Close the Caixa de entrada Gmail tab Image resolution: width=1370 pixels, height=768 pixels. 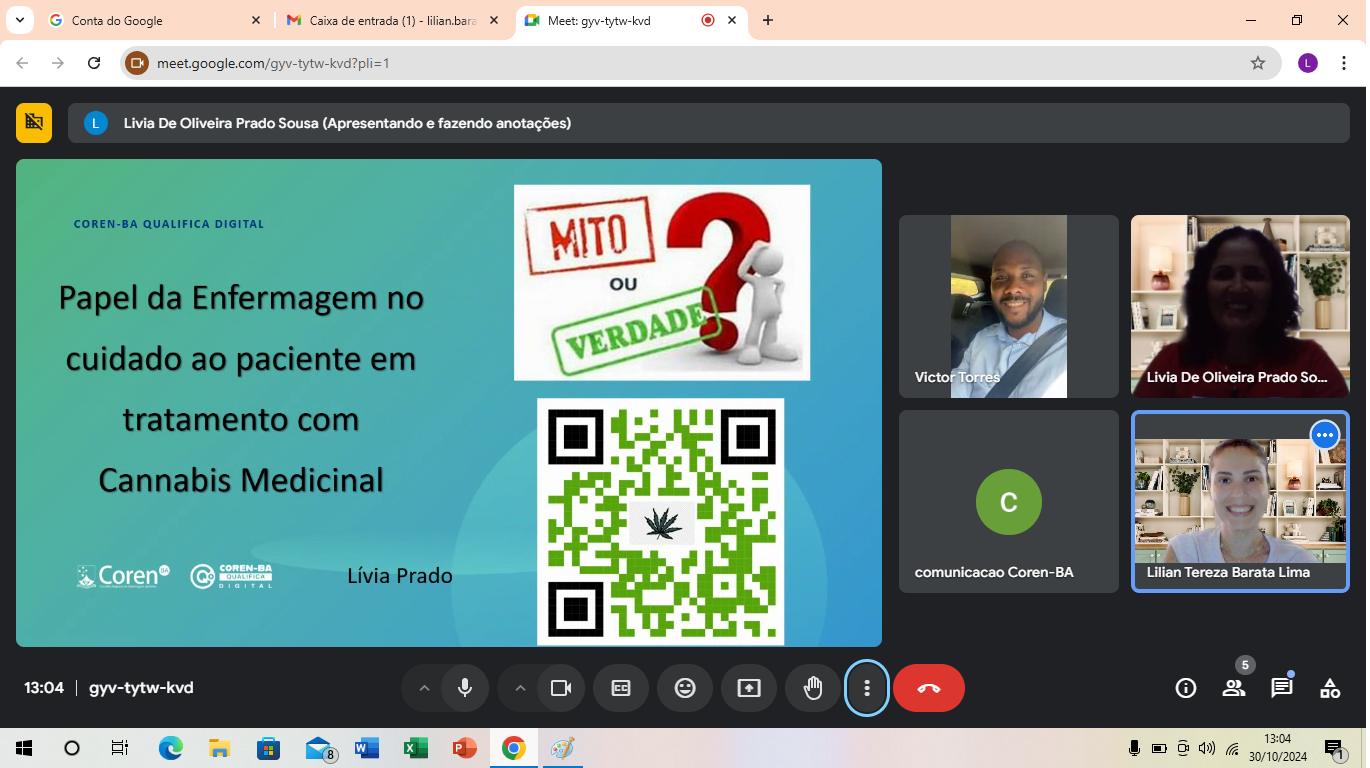(x=494, y=20)
